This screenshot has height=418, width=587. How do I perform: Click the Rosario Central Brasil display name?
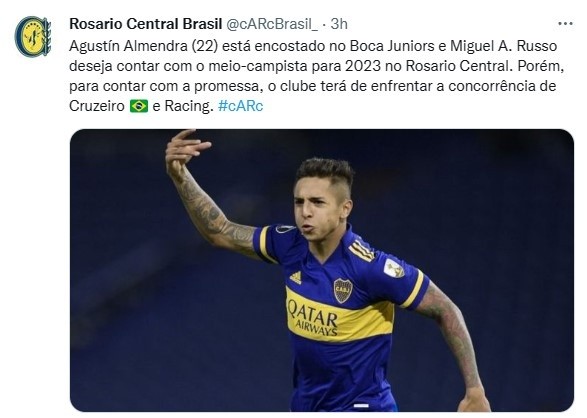tap(146, 24)
